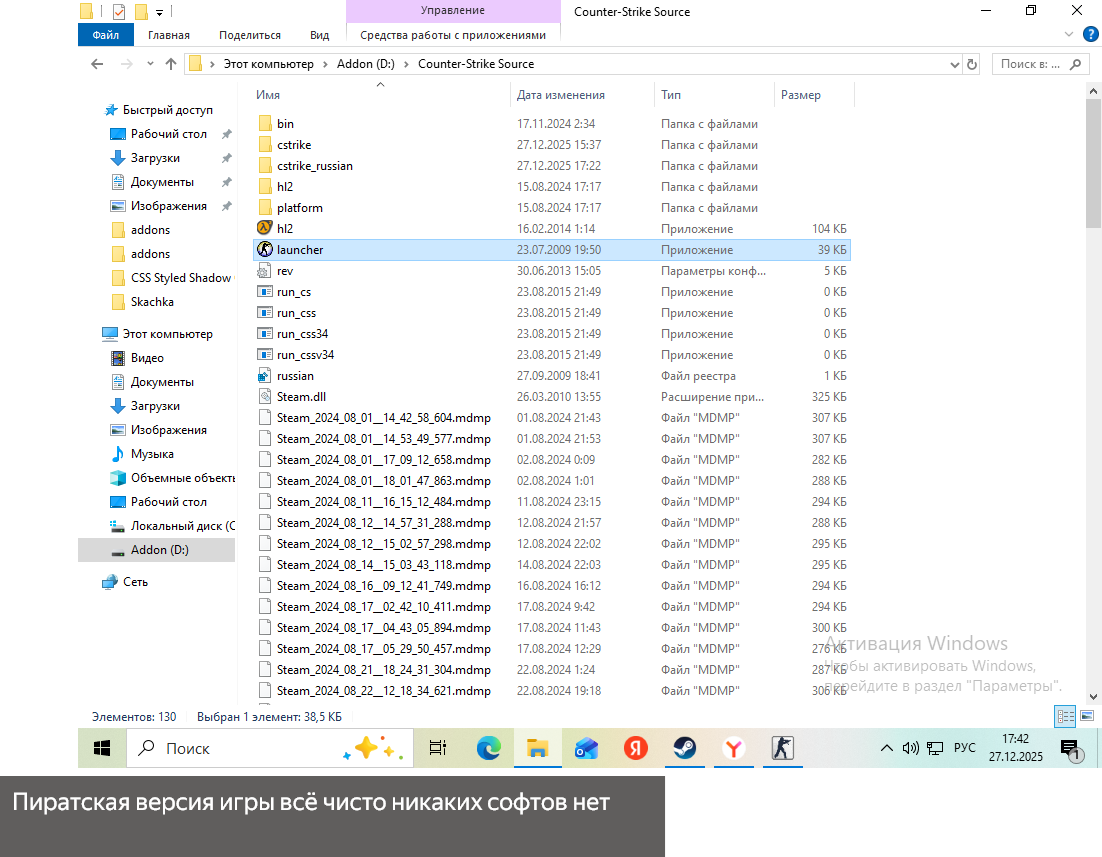Select Сеть in navigation pane
1102x857 pixels.
tap(135, 581)
